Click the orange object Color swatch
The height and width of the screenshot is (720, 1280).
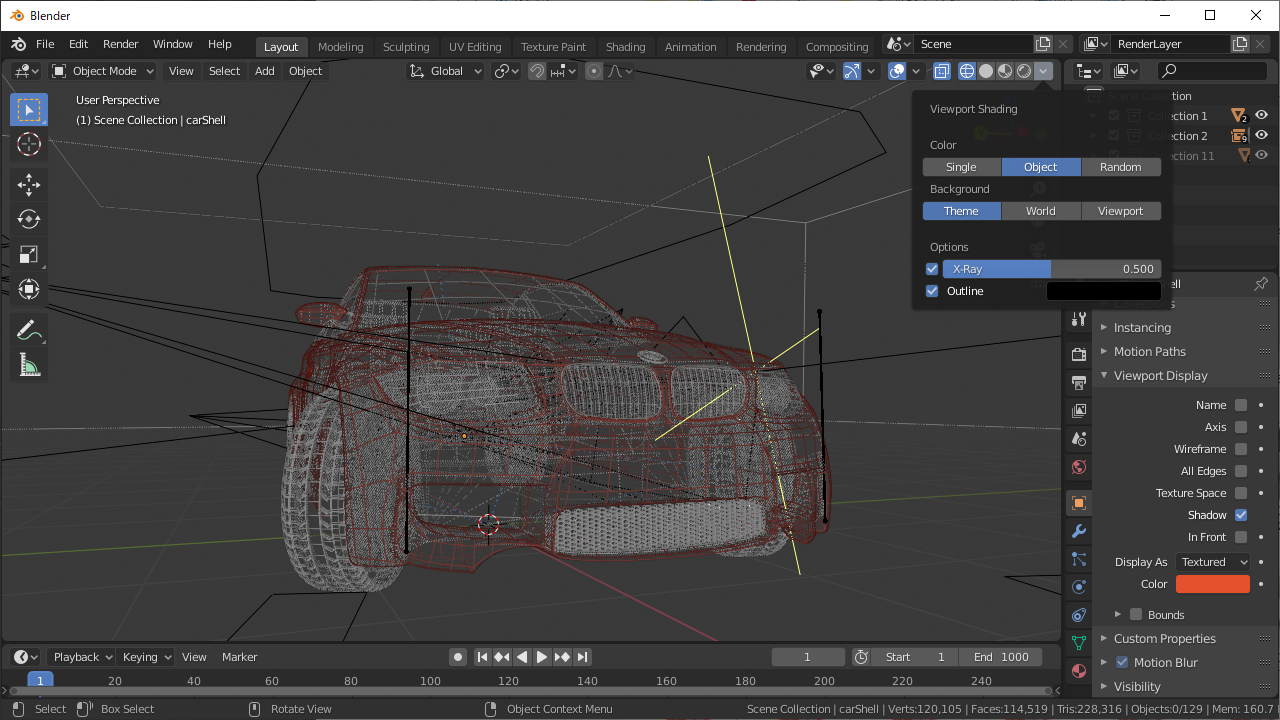tap(1212, 584)
